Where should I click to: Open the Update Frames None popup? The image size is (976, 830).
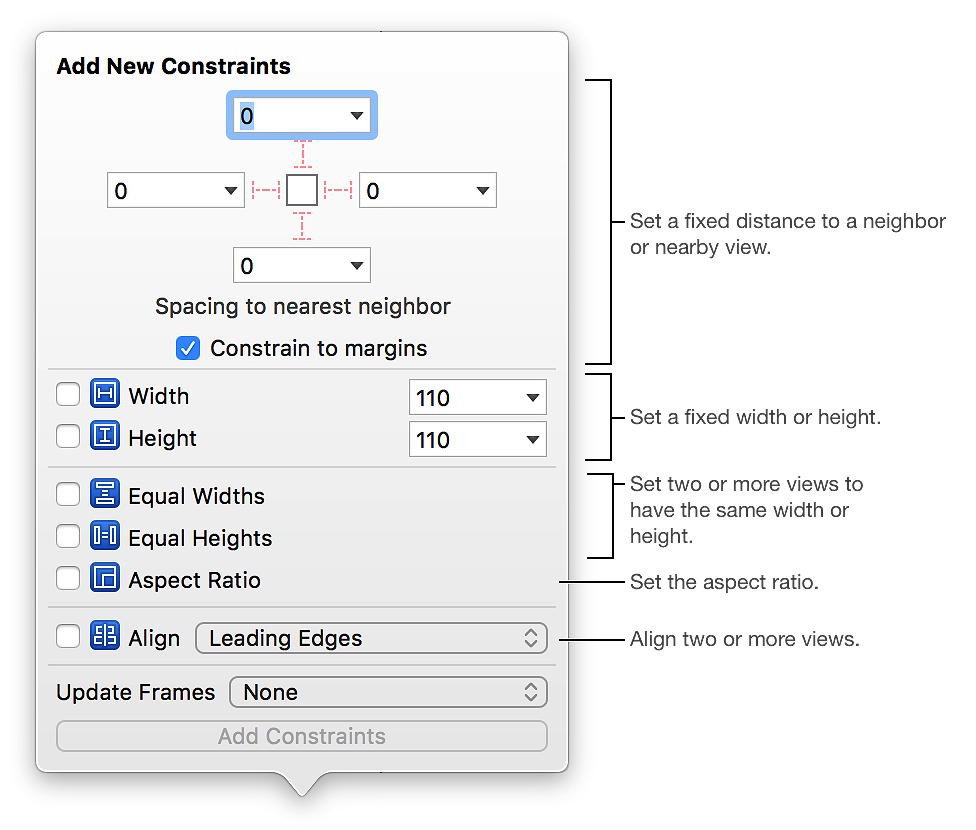pyautogui.click(x=388, y=692)
